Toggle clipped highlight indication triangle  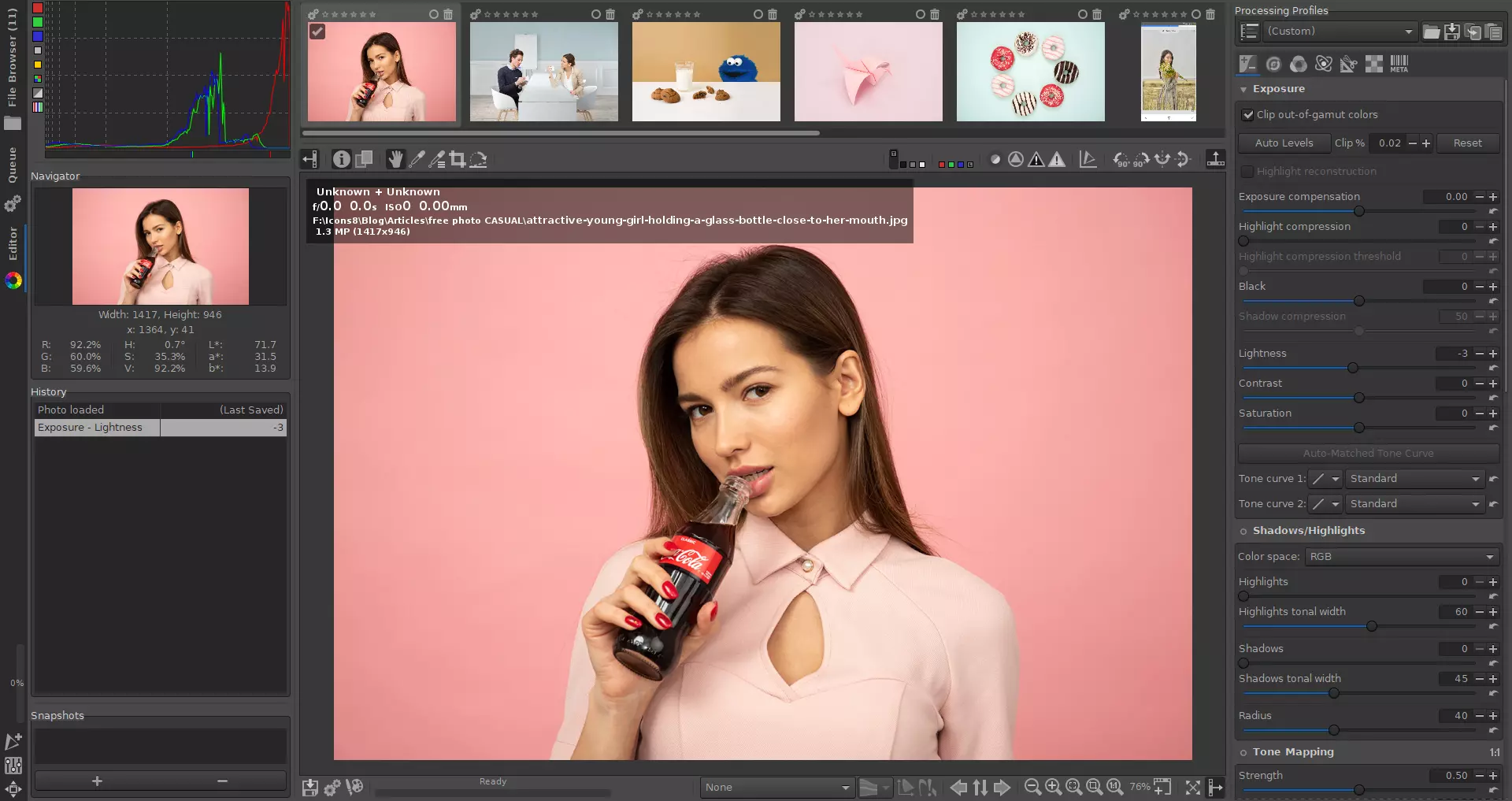(1057, 159)
